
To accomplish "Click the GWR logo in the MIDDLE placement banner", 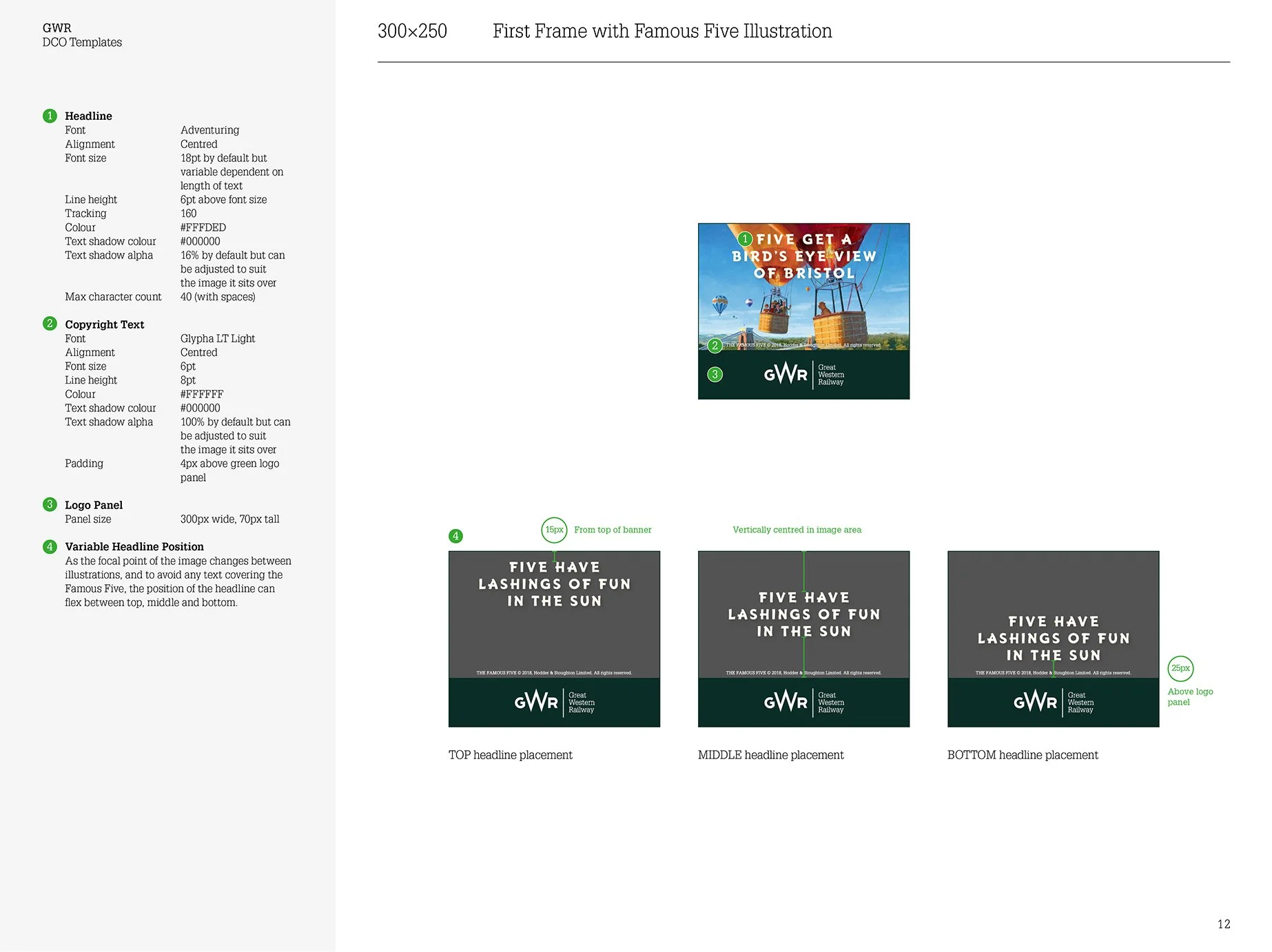I will click(803, 702).
